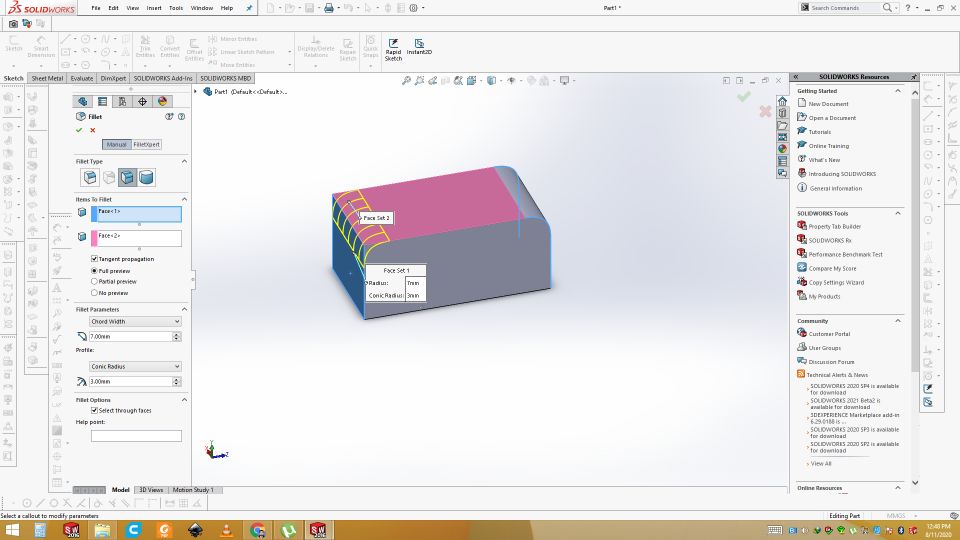Select the No preview radio button
Screen dimensions: 960x540
pyautogui.click(x=94, y=293)
